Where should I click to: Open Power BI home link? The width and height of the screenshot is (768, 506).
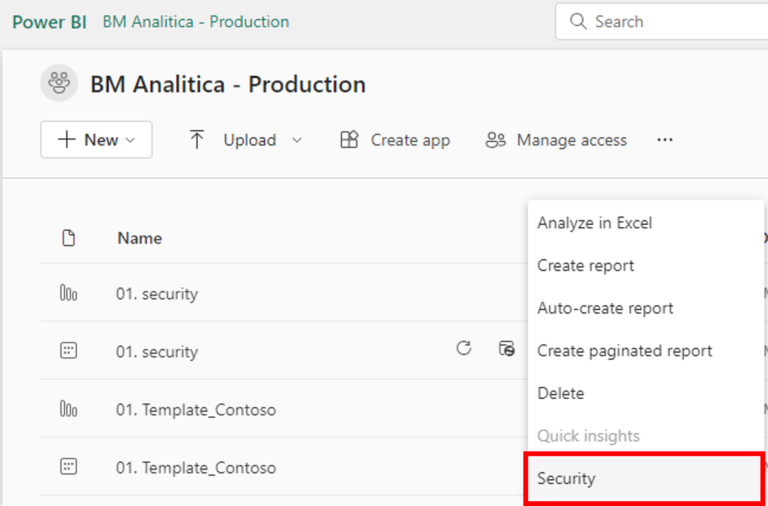pyautogui.click(x=49, y=22)
